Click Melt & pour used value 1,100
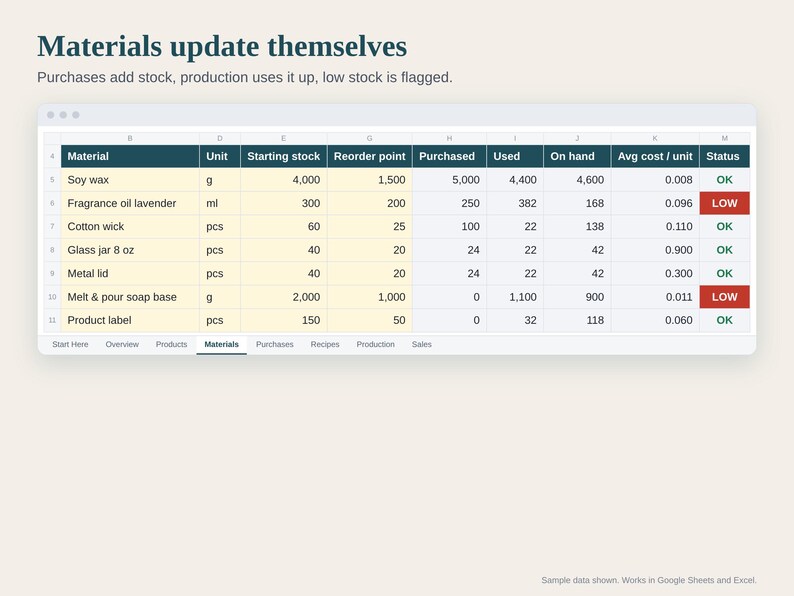794x596 pixels. pyautogui.click(x=515, y=297)
